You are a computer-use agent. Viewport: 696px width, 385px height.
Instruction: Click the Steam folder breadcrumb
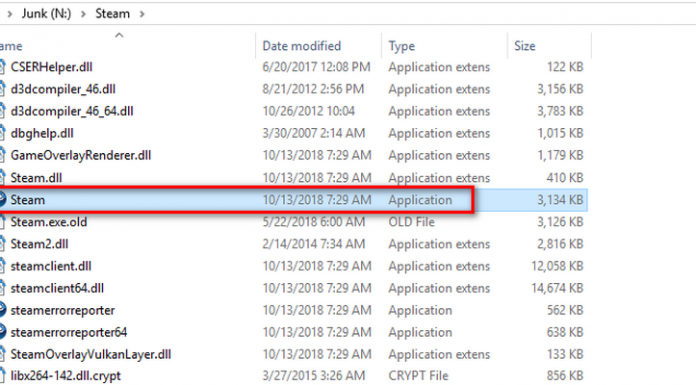point(112,14)
